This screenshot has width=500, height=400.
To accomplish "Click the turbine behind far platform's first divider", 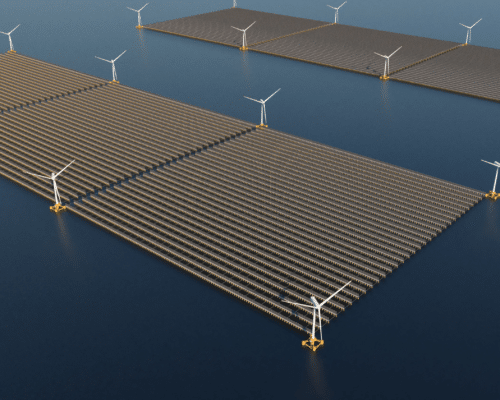I will 336,12.
